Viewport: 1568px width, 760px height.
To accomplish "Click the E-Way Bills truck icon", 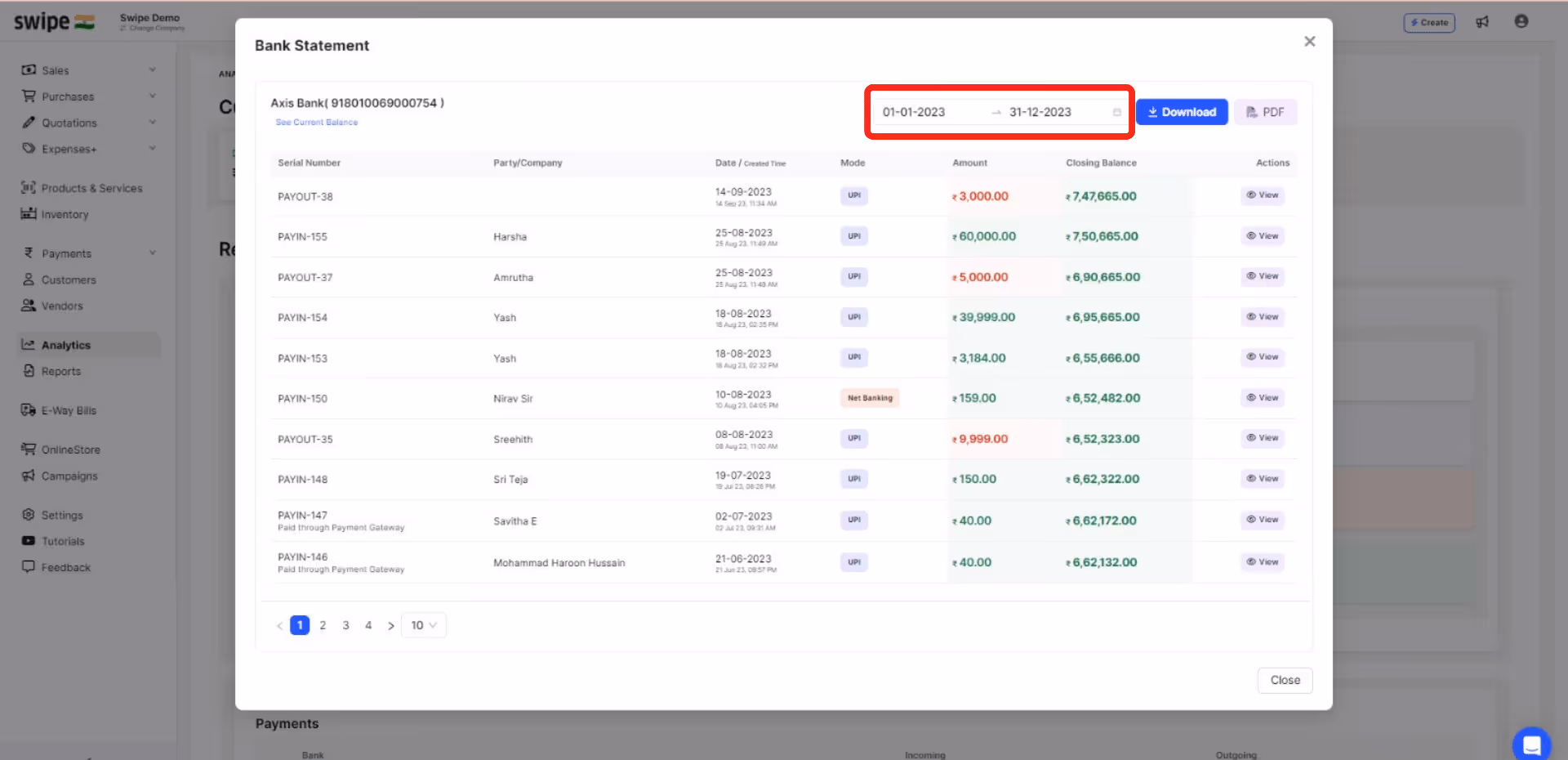I will click(29, 410).
